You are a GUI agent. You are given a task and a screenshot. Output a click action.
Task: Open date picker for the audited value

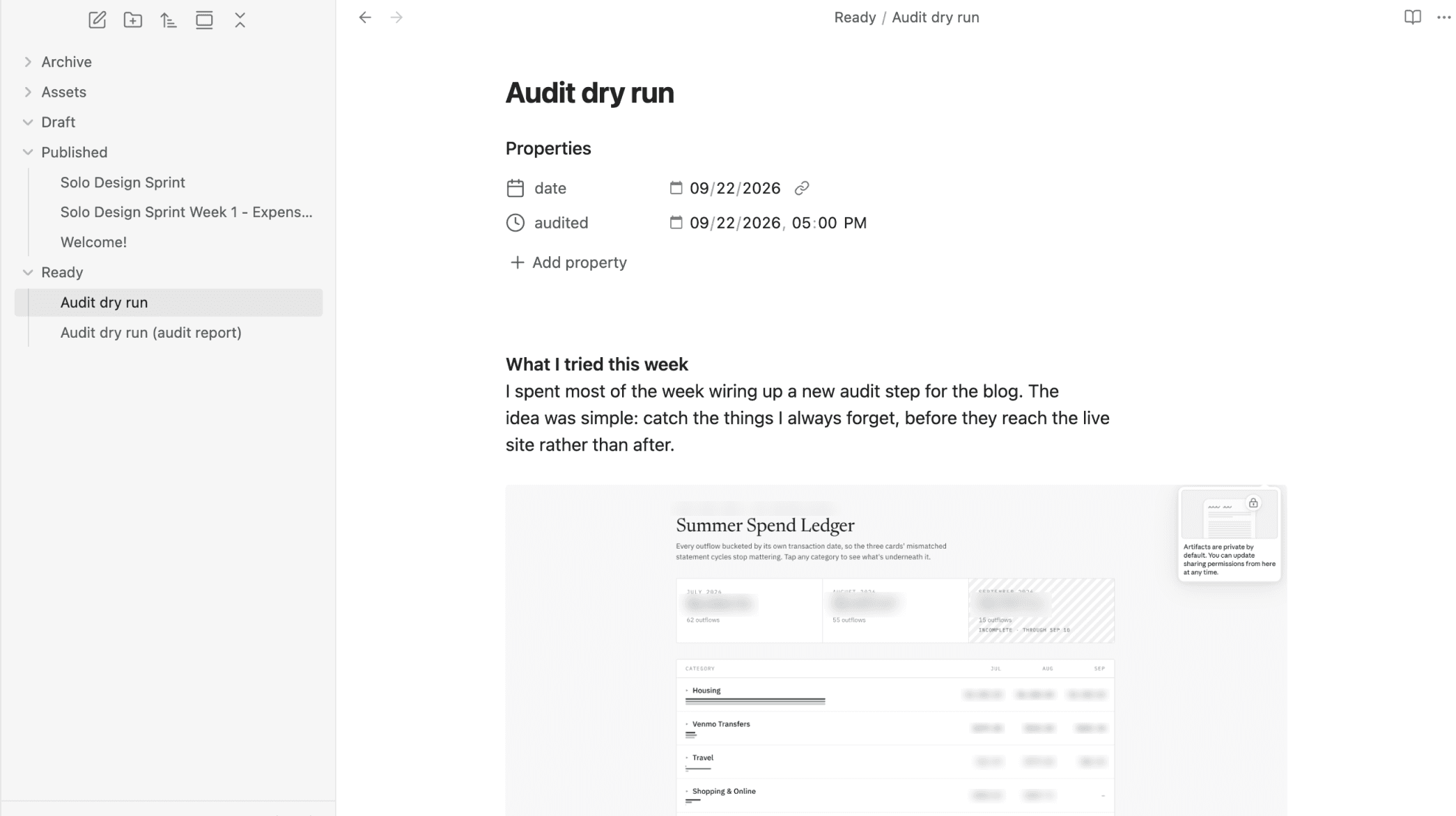tap(676, 222)
